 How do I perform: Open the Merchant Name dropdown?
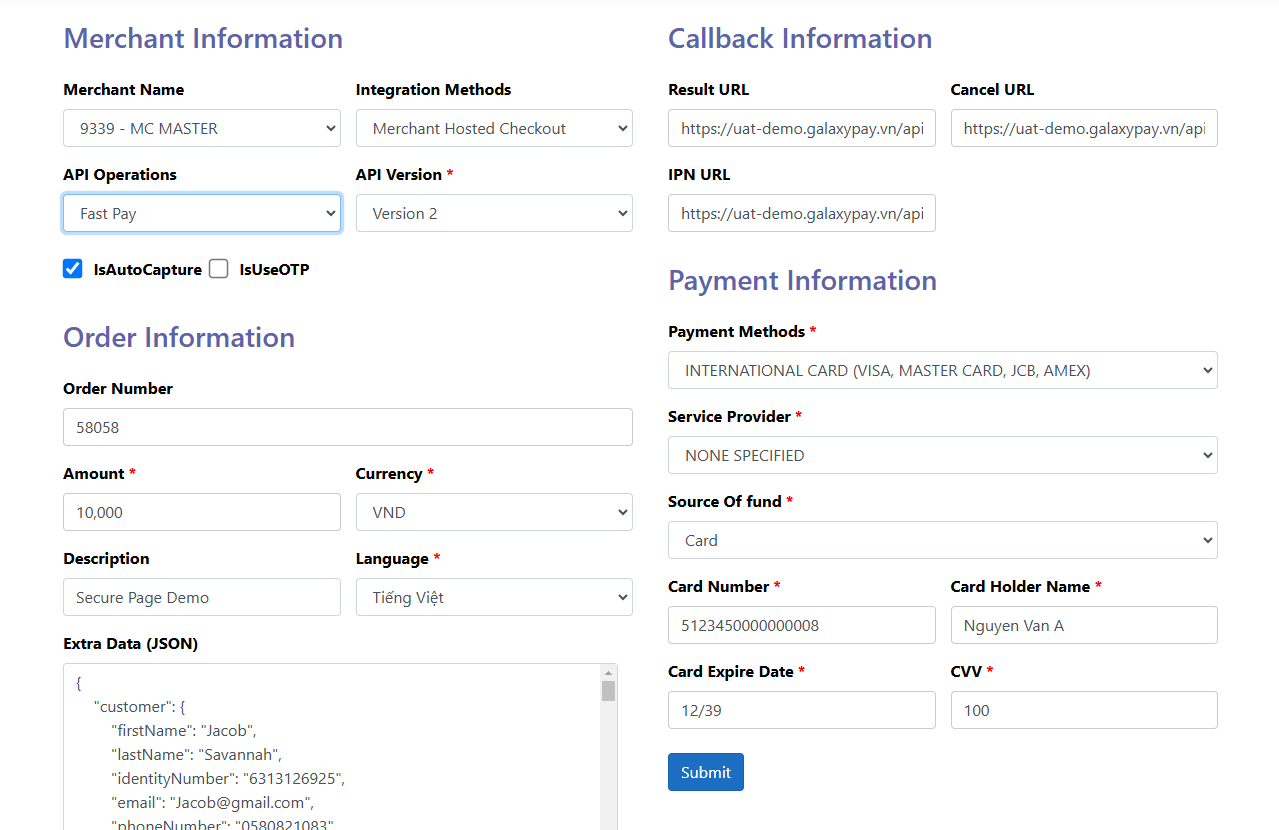tap(201, 128)
